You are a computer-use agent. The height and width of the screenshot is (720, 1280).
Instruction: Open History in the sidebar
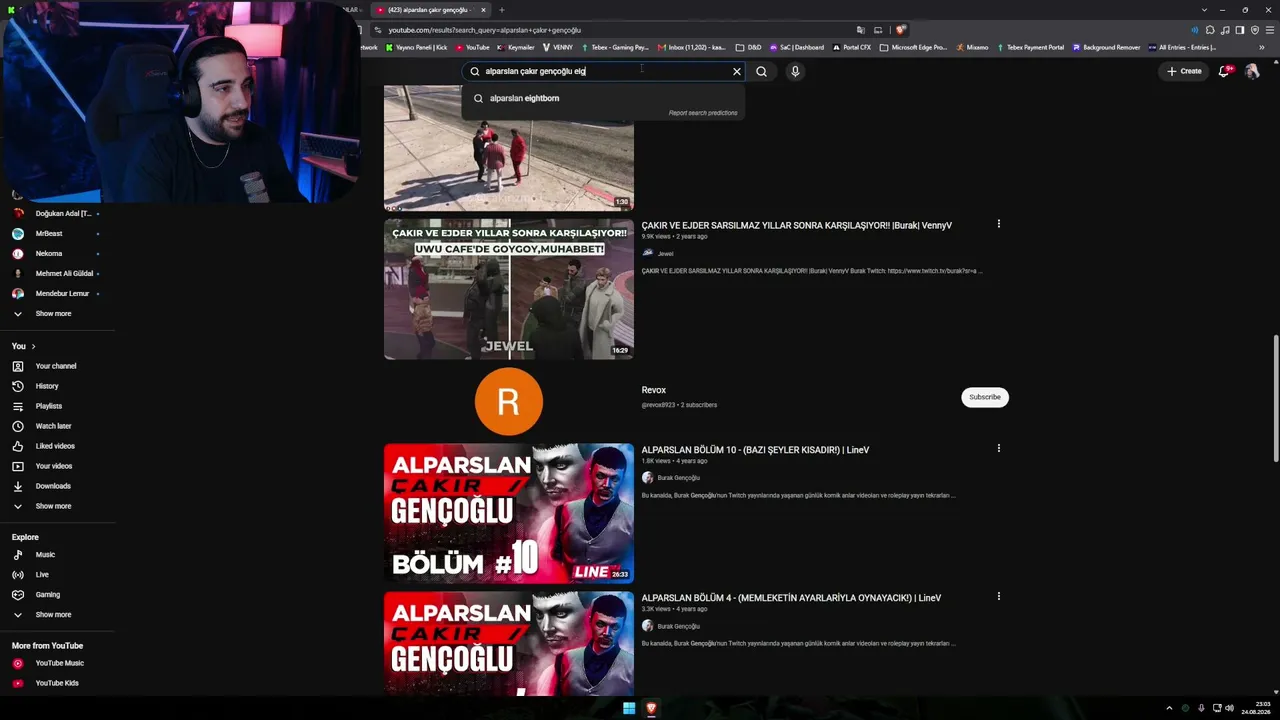click(47, 386)
